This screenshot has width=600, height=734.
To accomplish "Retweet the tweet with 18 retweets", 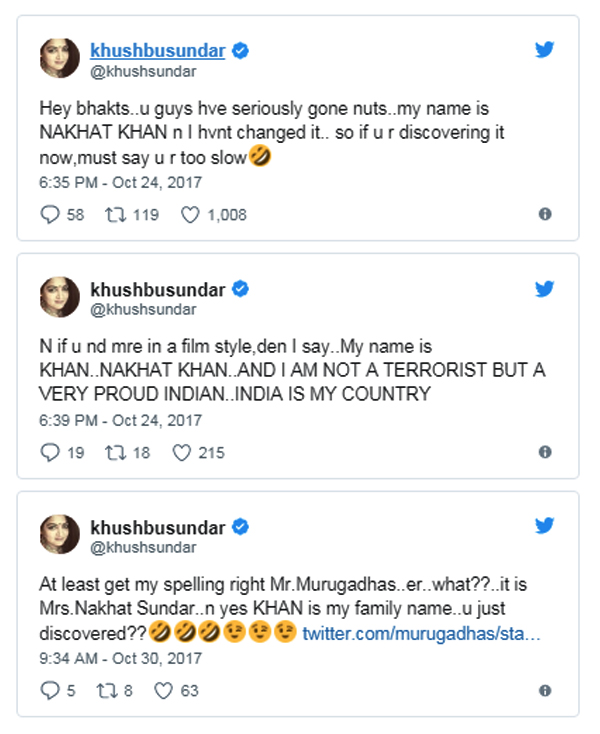I will 115,452.
